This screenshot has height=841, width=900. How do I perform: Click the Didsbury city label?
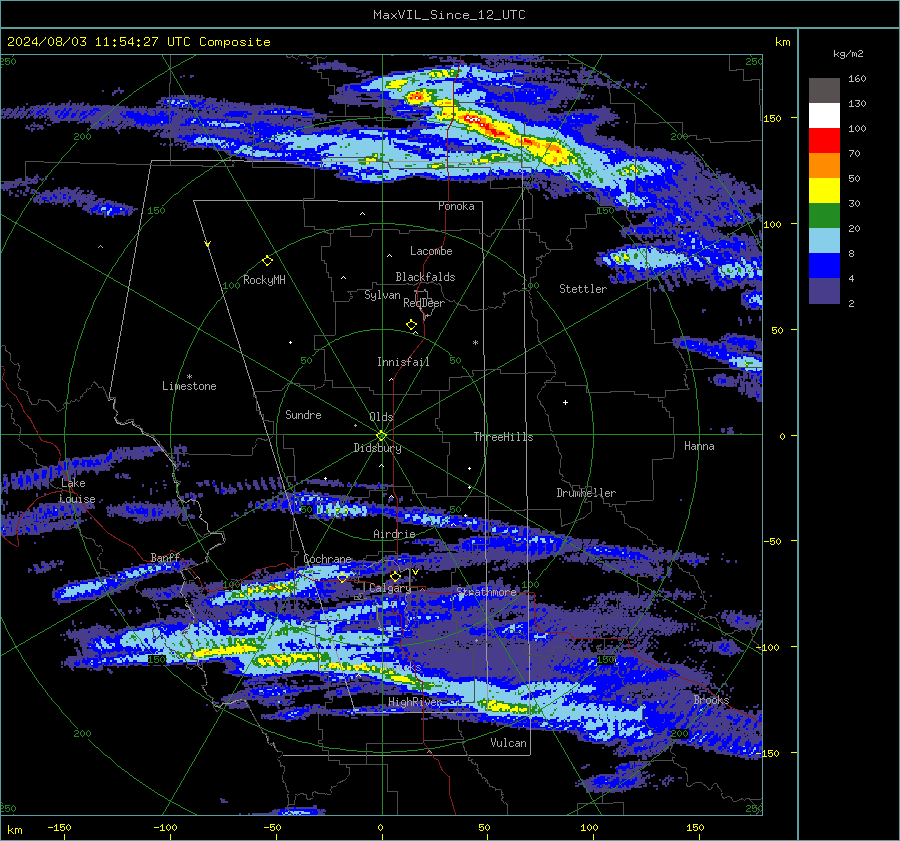377,448
